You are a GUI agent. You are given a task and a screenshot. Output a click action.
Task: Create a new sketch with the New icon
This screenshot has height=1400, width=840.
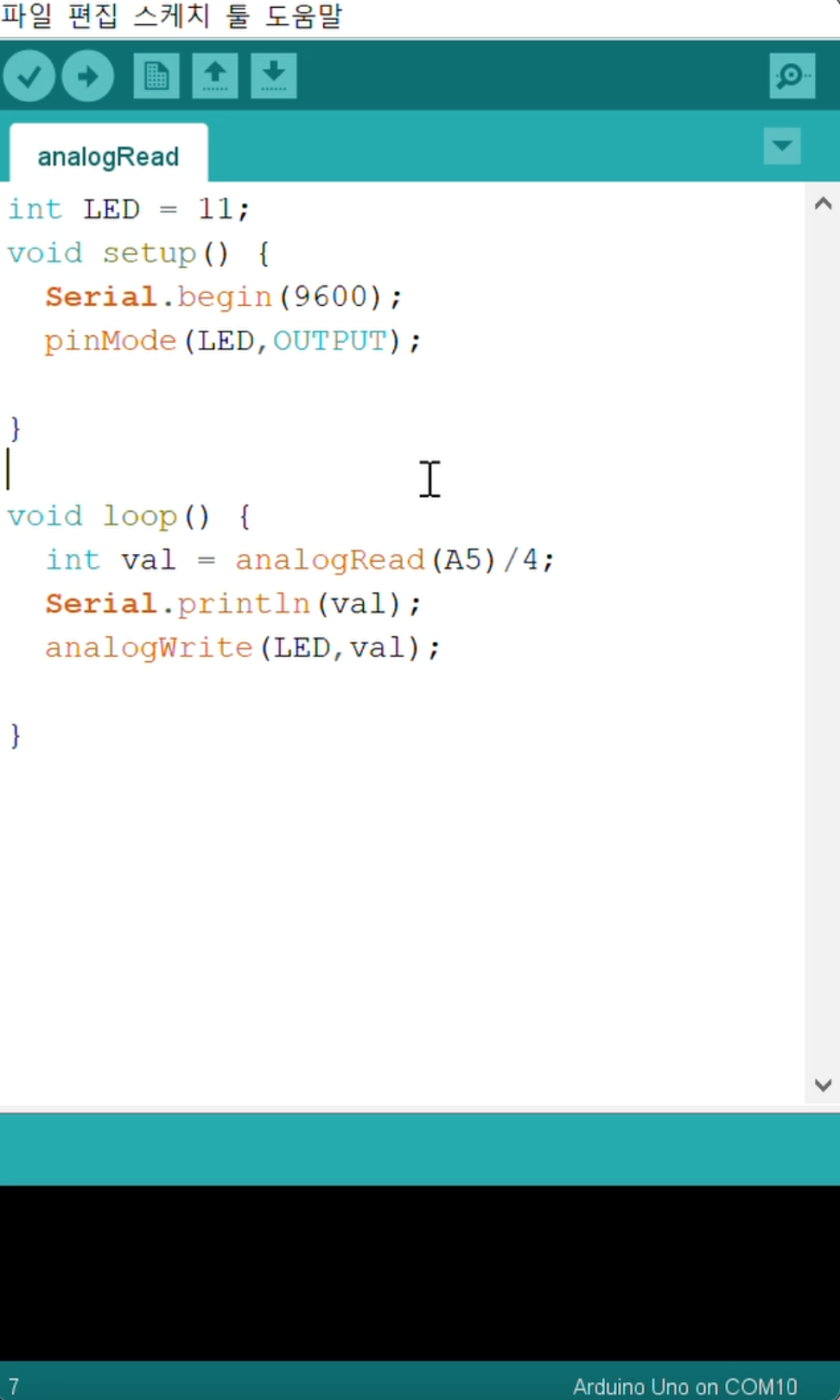point(156,76)
